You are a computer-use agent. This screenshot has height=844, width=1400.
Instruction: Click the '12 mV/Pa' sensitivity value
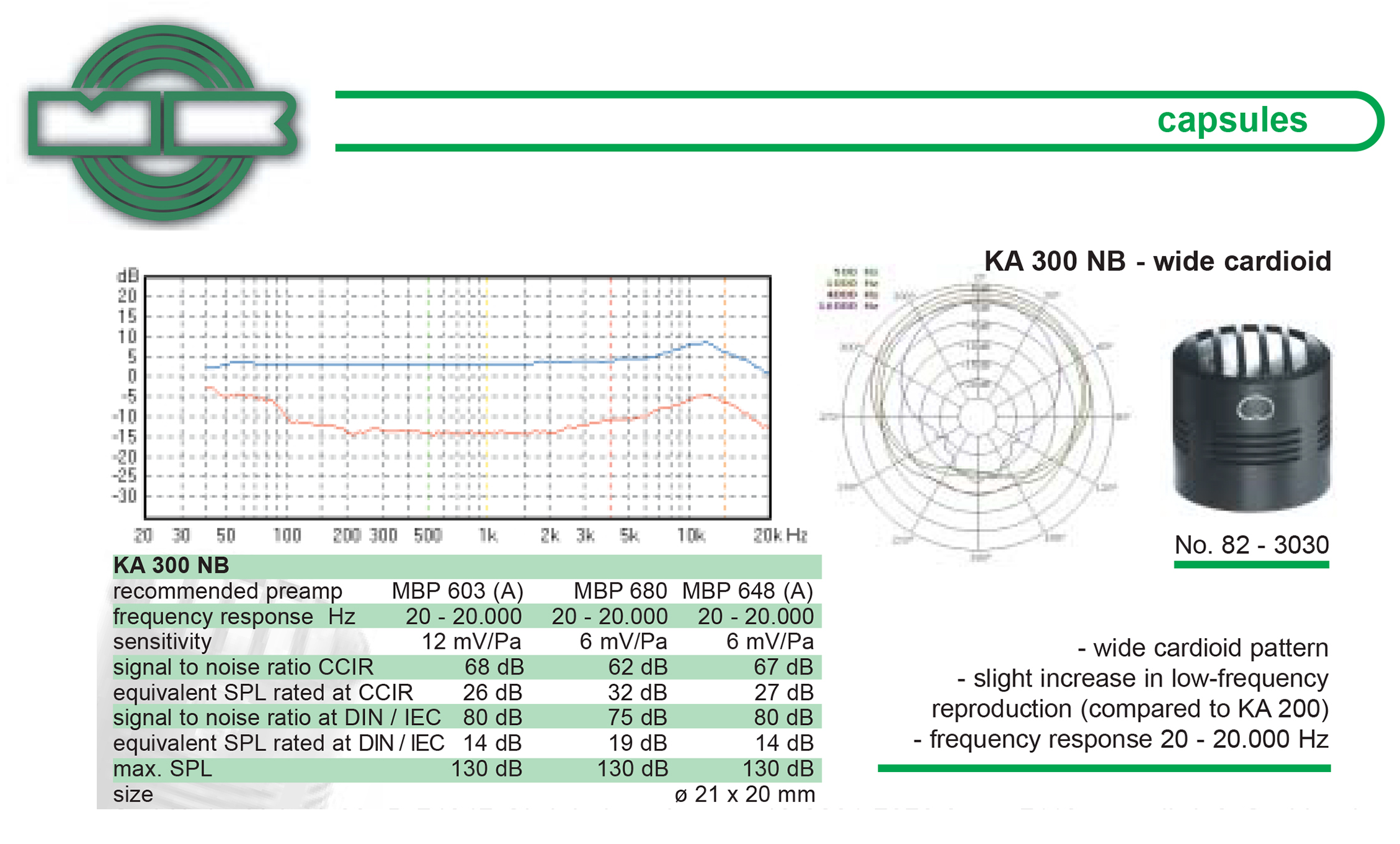coord(471,642)
